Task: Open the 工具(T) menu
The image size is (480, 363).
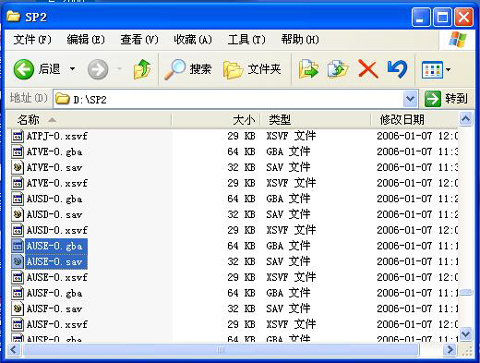Action: coord(247,40)
